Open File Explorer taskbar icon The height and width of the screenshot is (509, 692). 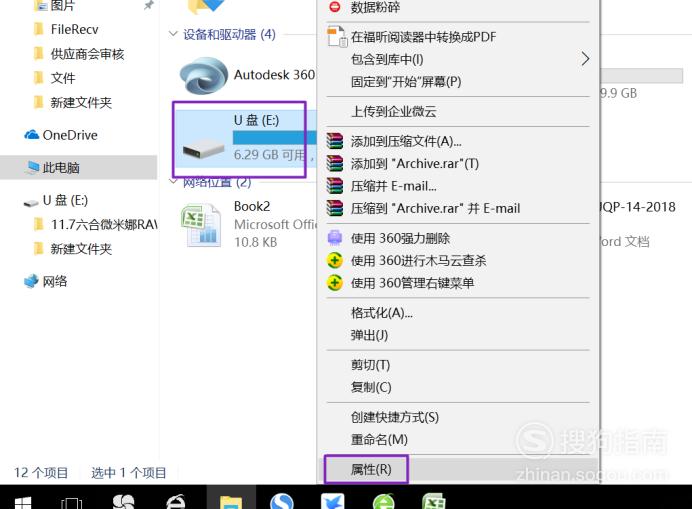[x=231, y=502]
